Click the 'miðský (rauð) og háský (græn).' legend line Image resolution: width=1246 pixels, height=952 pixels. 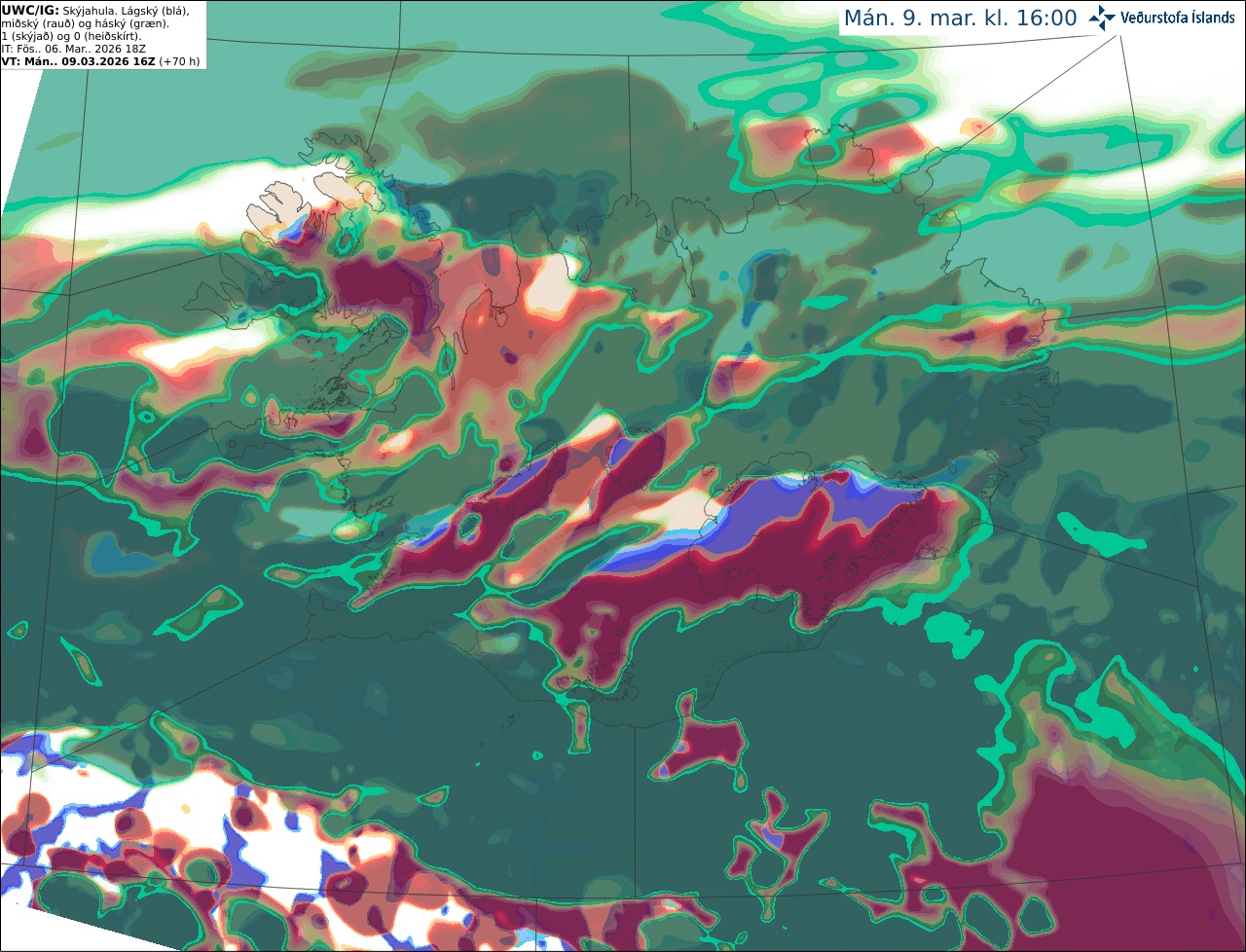85,23
